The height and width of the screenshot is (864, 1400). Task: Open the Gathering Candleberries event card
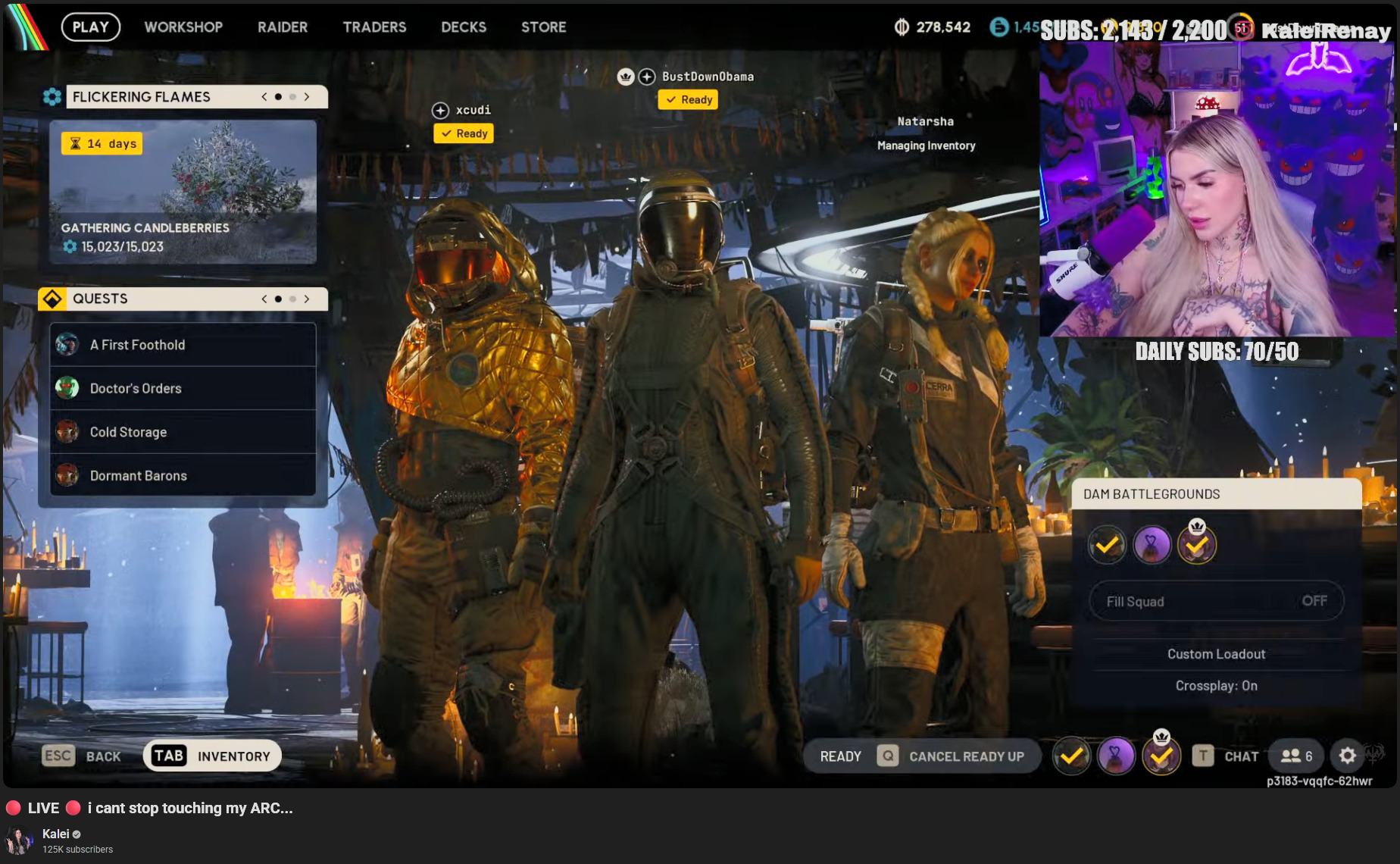click(x=183, y=192)
